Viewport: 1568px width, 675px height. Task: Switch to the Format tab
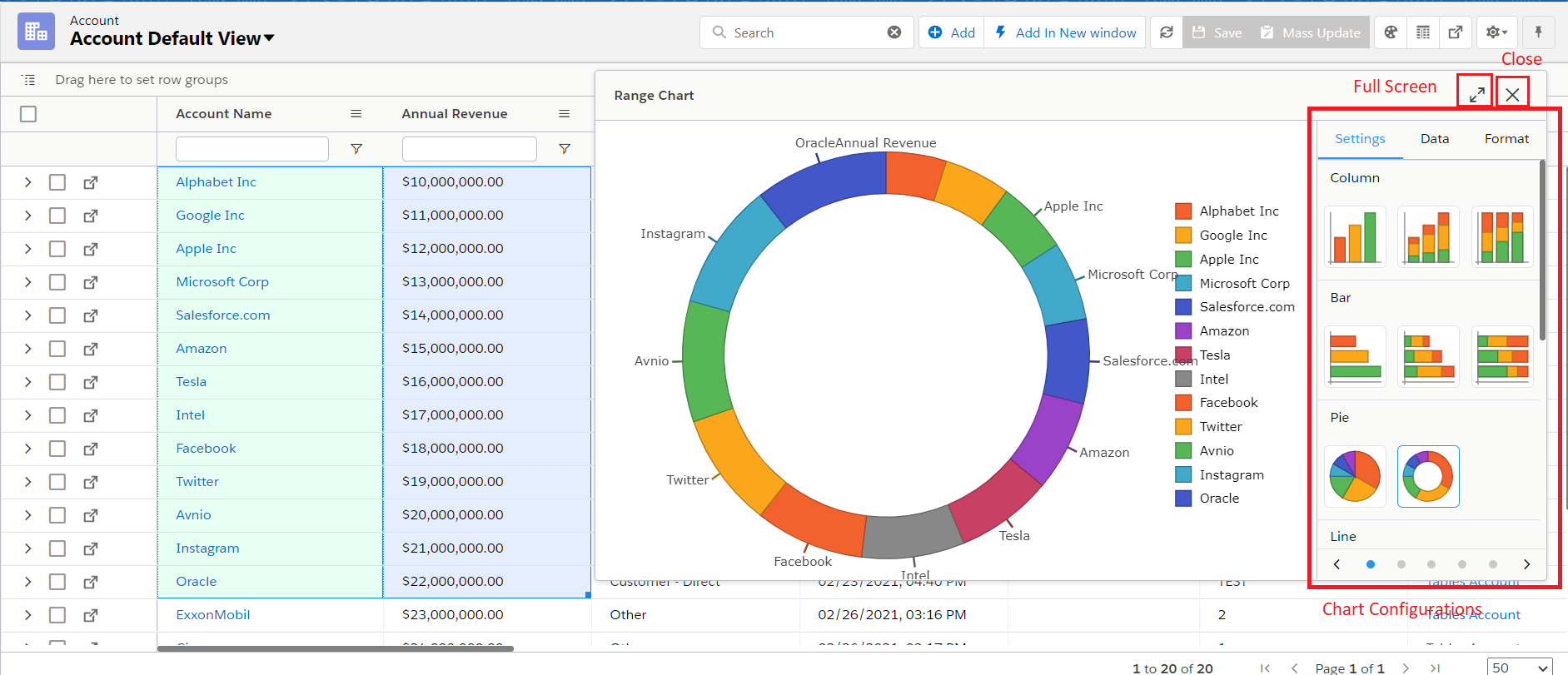click(1506, 139)
